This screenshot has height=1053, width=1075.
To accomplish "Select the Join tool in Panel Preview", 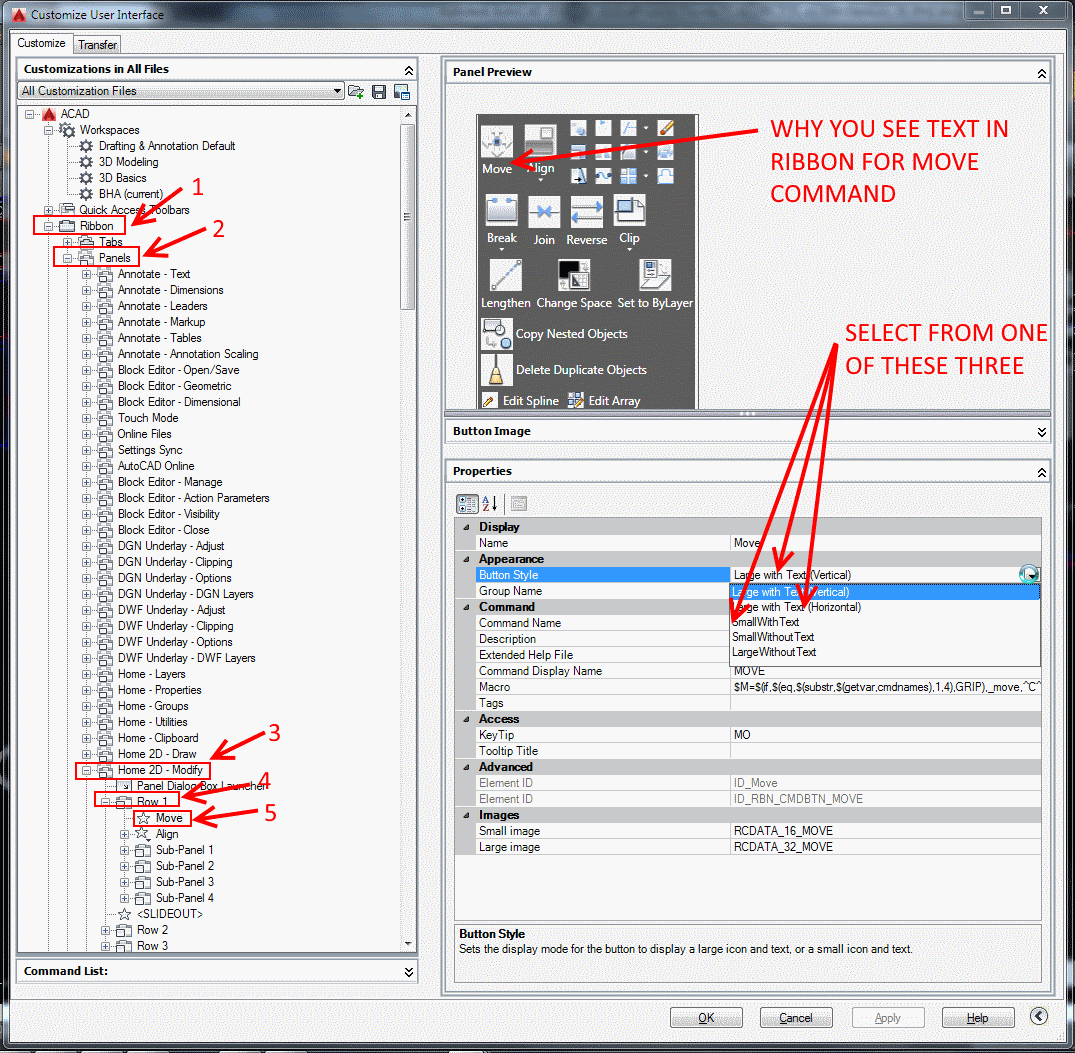I will tap(544, 210).
